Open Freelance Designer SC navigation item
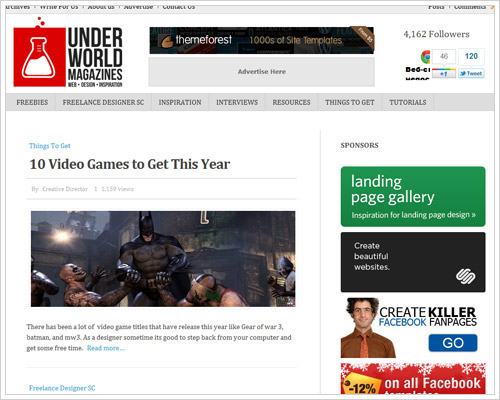Viewport: 500px width, 400px height. point(103,102)
